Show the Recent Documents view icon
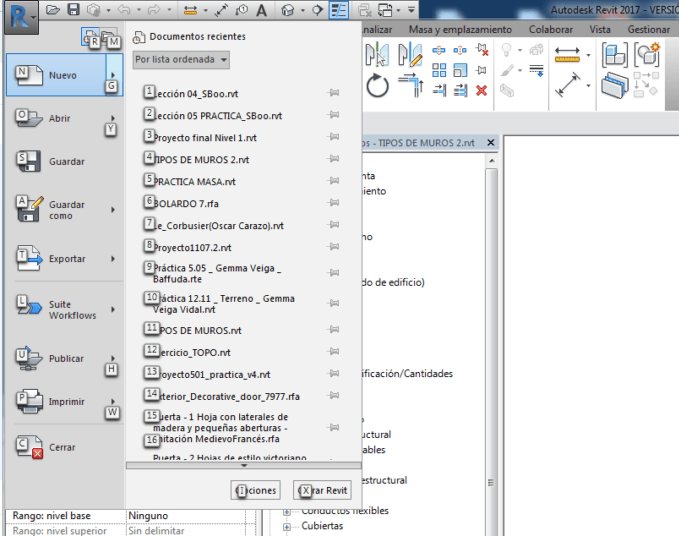 click(x=90, y=37)
